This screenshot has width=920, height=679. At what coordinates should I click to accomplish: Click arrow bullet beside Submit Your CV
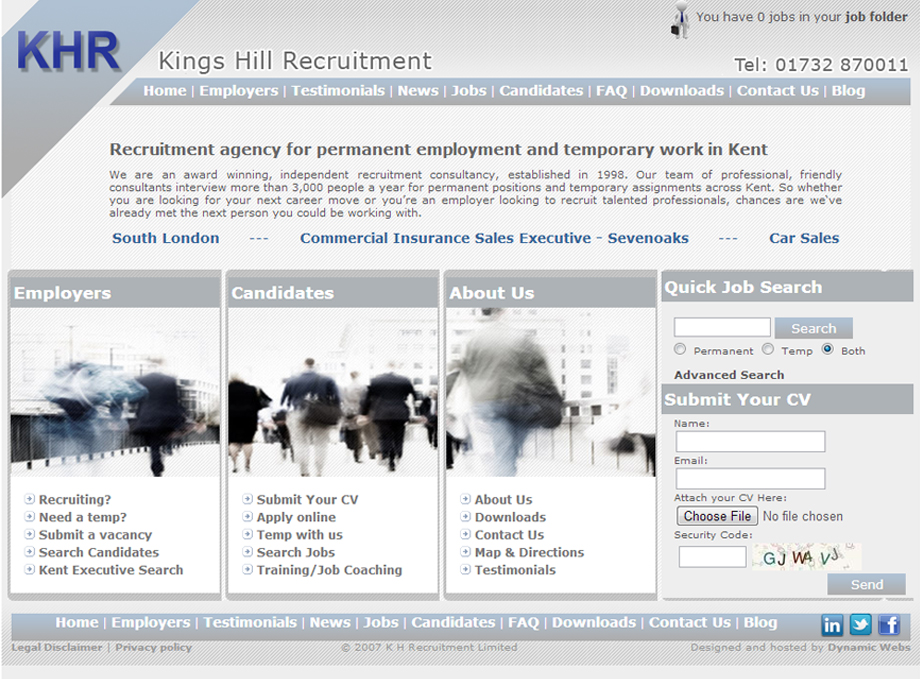pyautogui.click(x=248, y=499)
